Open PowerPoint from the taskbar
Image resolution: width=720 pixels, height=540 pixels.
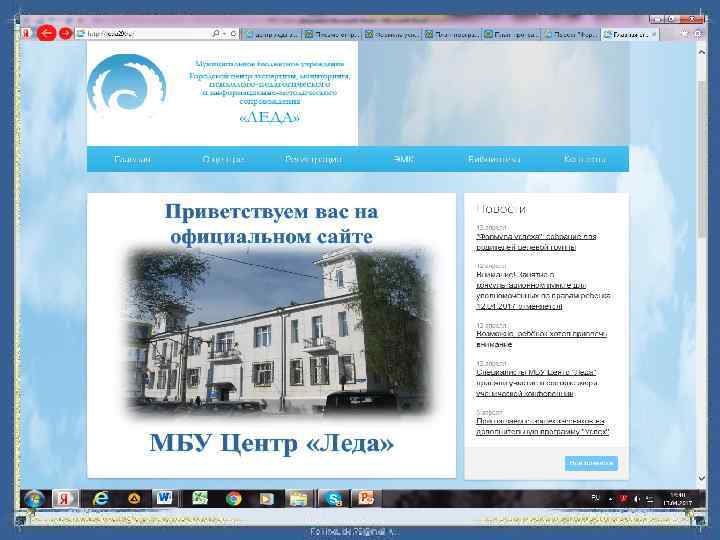click(366, 499)
